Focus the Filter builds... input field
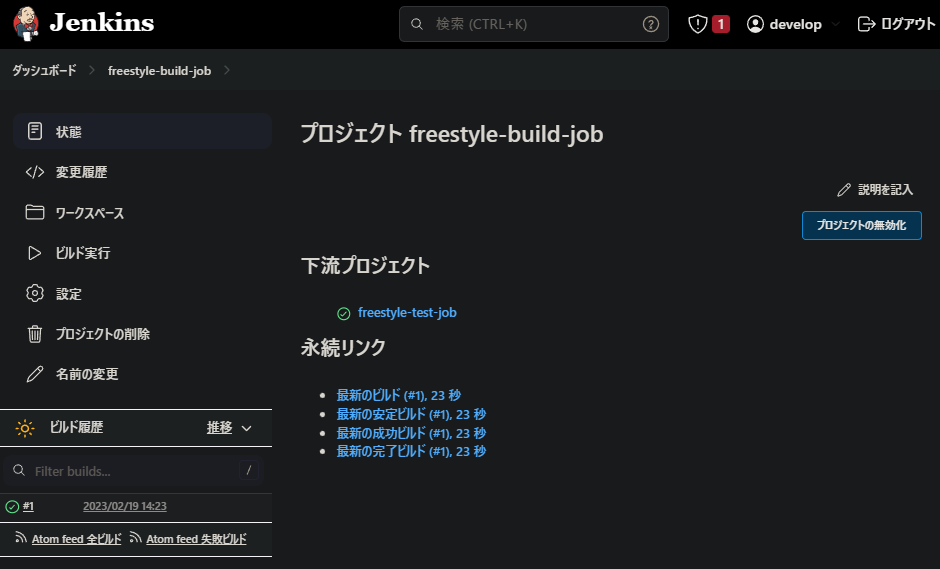This screenshot has width=940, height=569. 133,471
